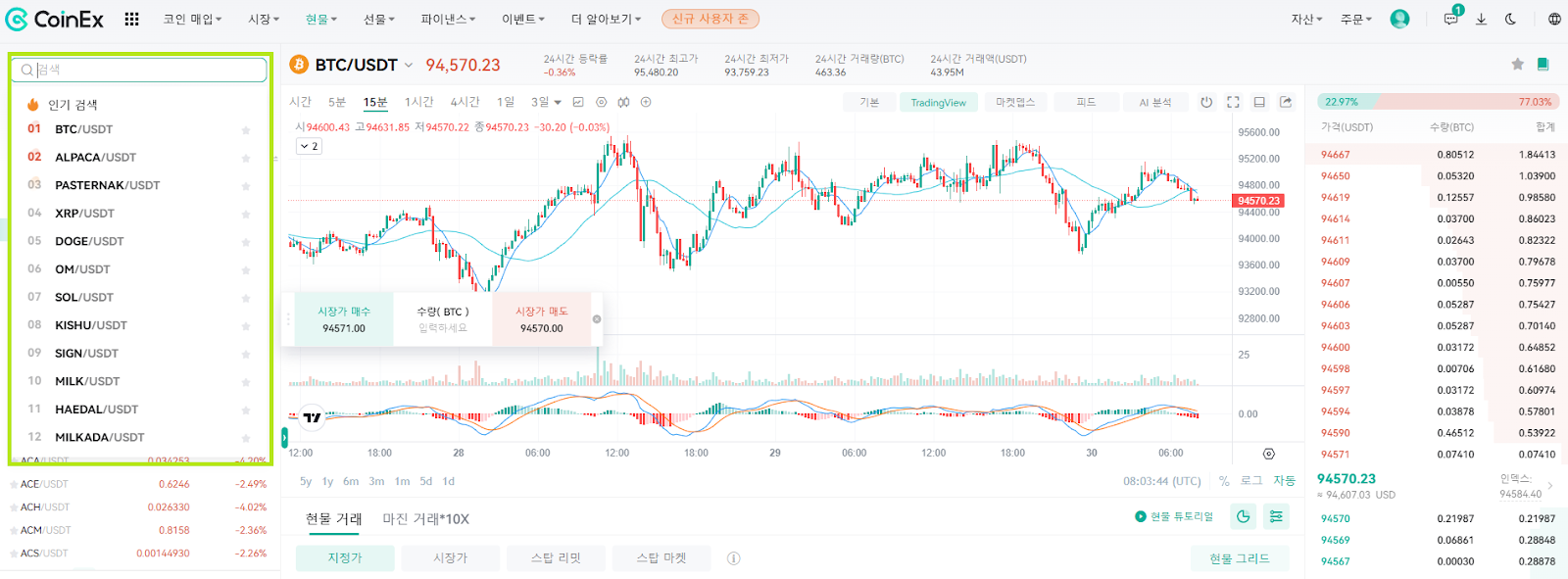This screenshot has height=579, width=1568.
Task: Switch to dark mode moon icon
Action: click(x=1510, y=19)
